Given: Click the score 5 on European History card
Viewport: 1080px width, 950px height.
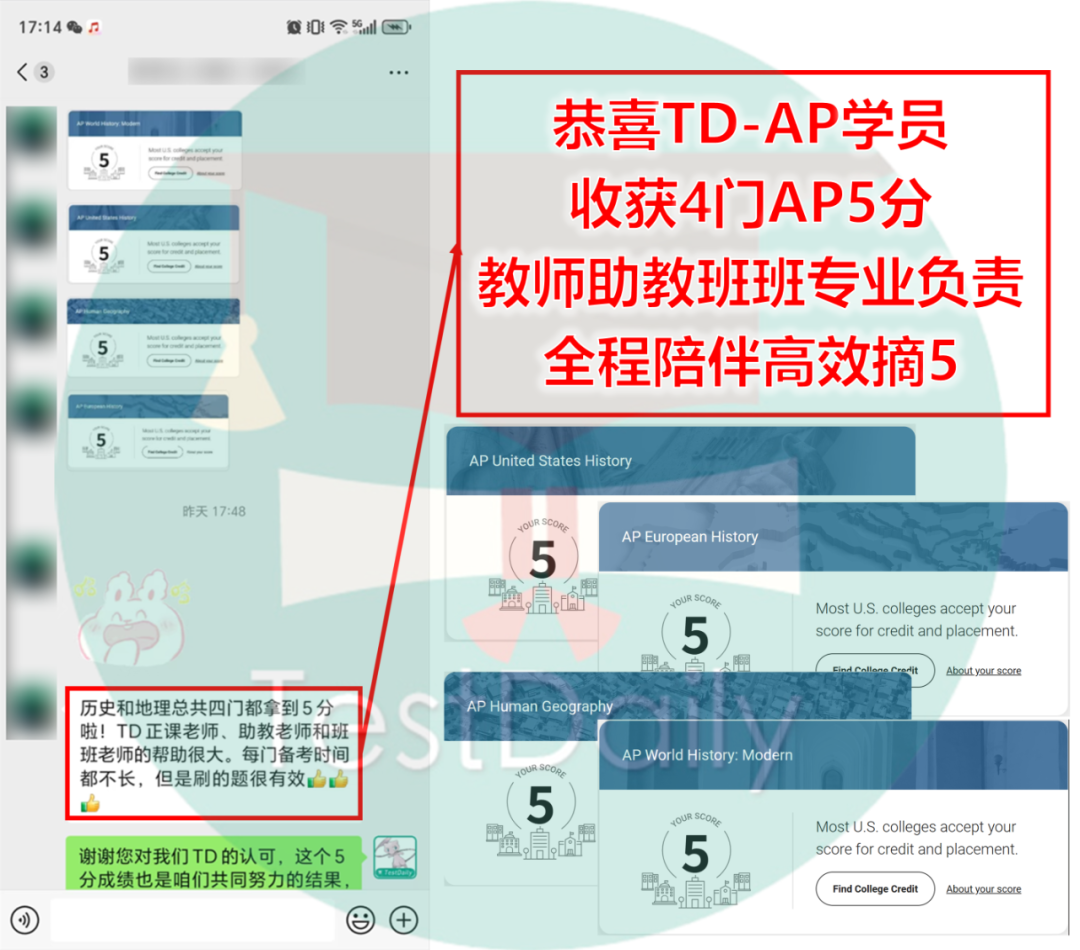Looking at the screenshot, I should point(695,634).
